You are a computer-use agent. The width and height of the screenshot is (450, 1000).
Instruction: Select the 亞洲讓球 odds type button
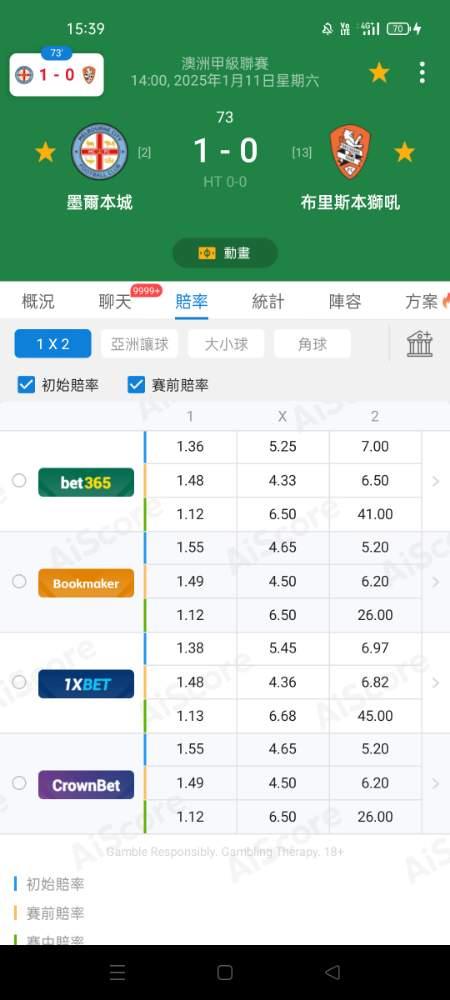pos(140,344)
